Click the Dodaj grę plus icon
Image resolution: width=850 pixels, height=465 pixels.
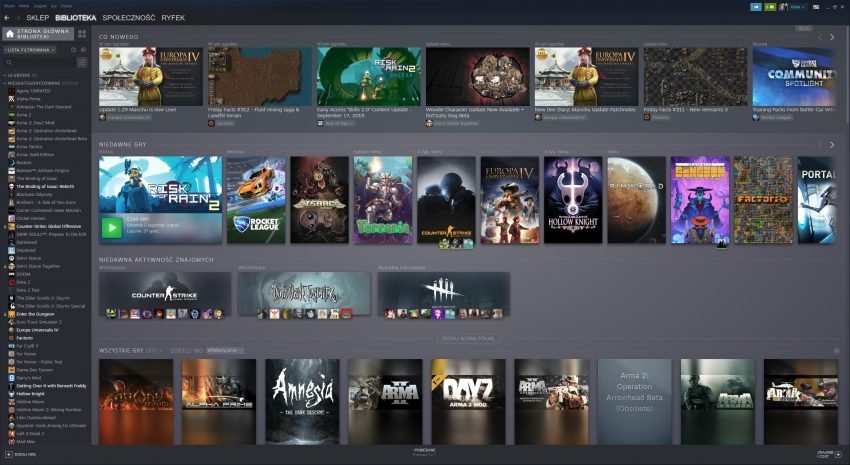pos(8,454)
